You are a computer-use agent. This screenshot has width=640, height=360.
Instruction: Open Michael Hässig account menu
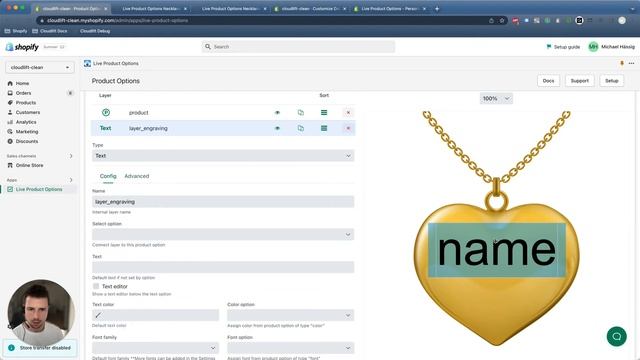pyautogui.click(x=611, y=47)
